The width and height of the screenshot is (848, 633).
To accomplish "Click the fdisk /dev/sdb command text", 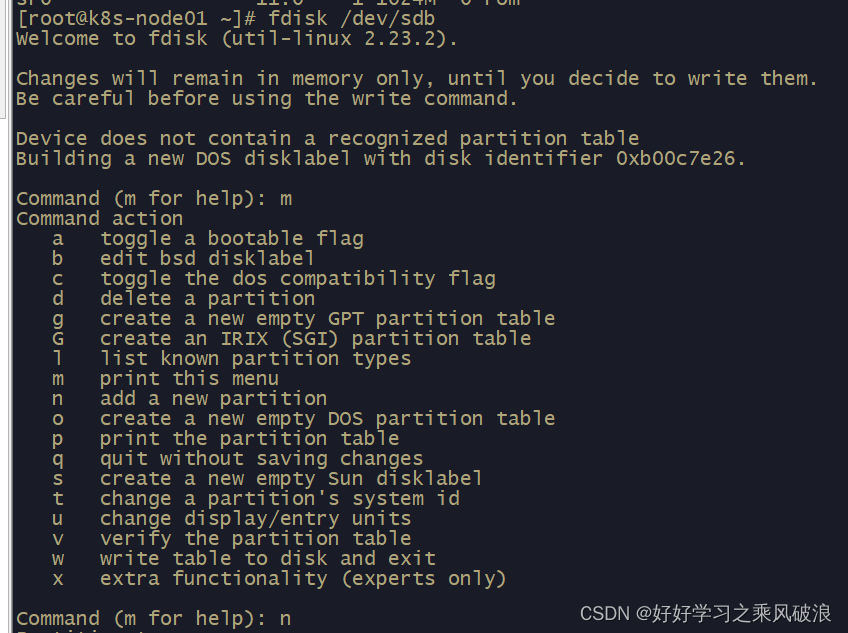I will [x=352, y=18].
